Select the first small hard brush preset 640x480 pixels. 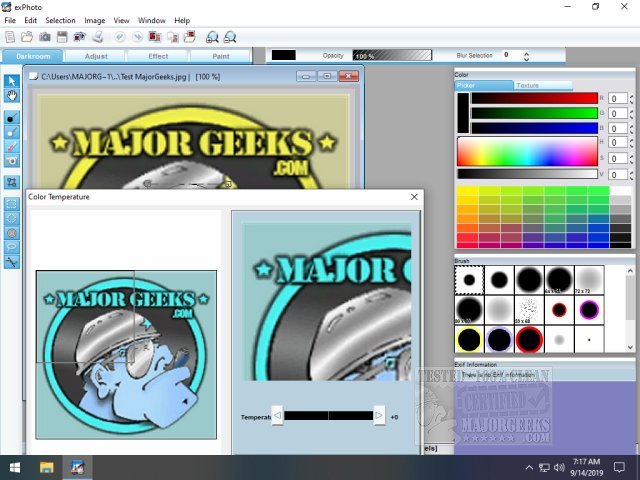[x=469, y=280]
